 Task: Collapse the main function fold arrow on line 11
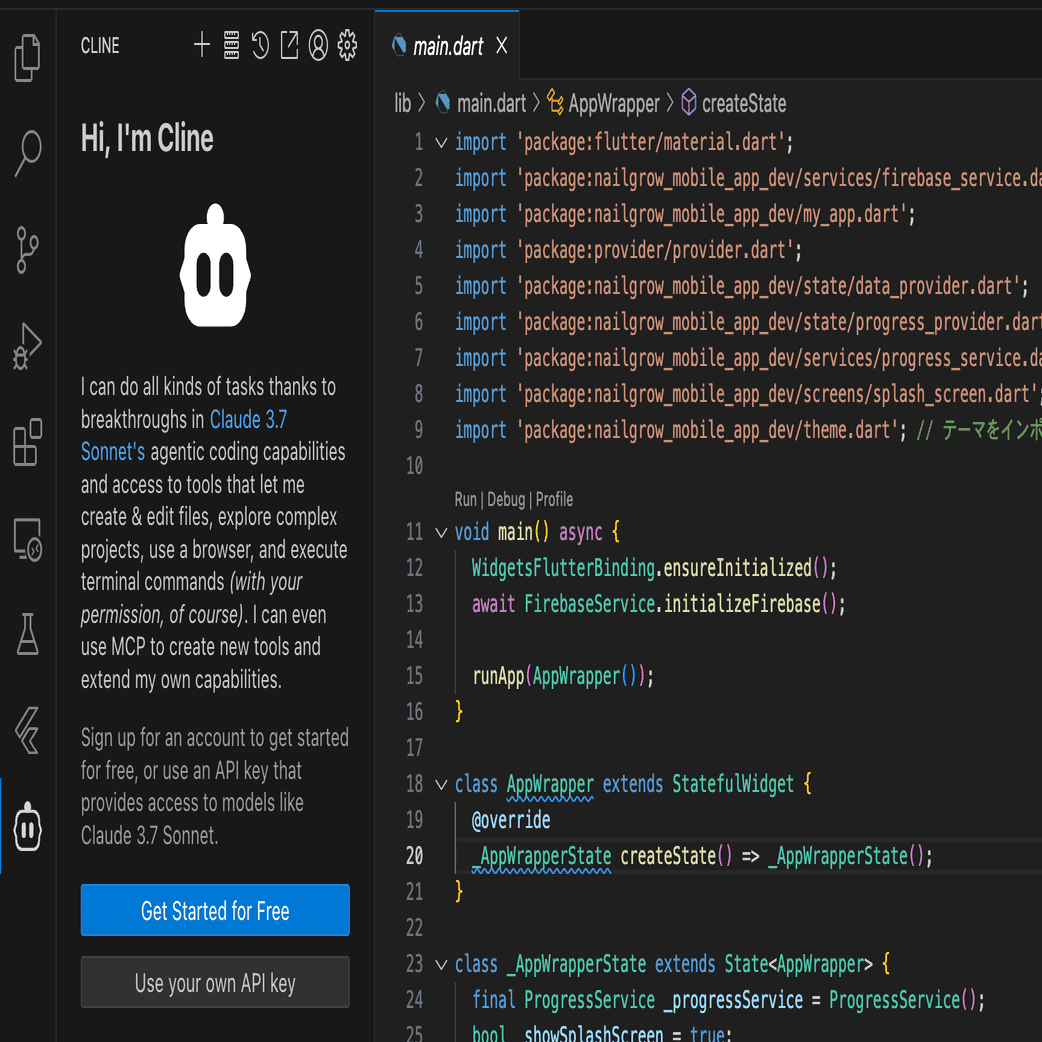coord(441,532)
